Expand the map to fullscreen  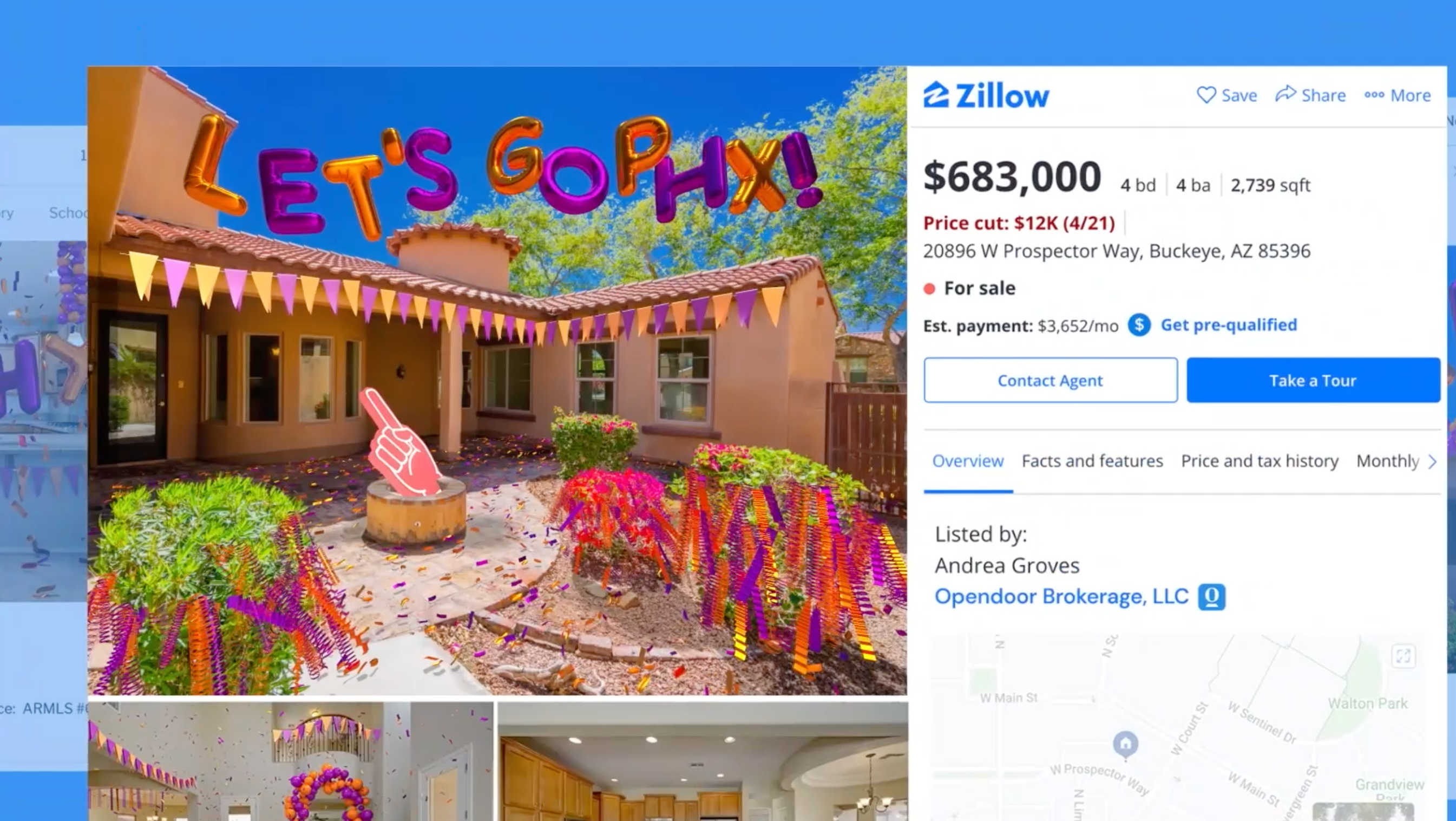coord(1403,656)
